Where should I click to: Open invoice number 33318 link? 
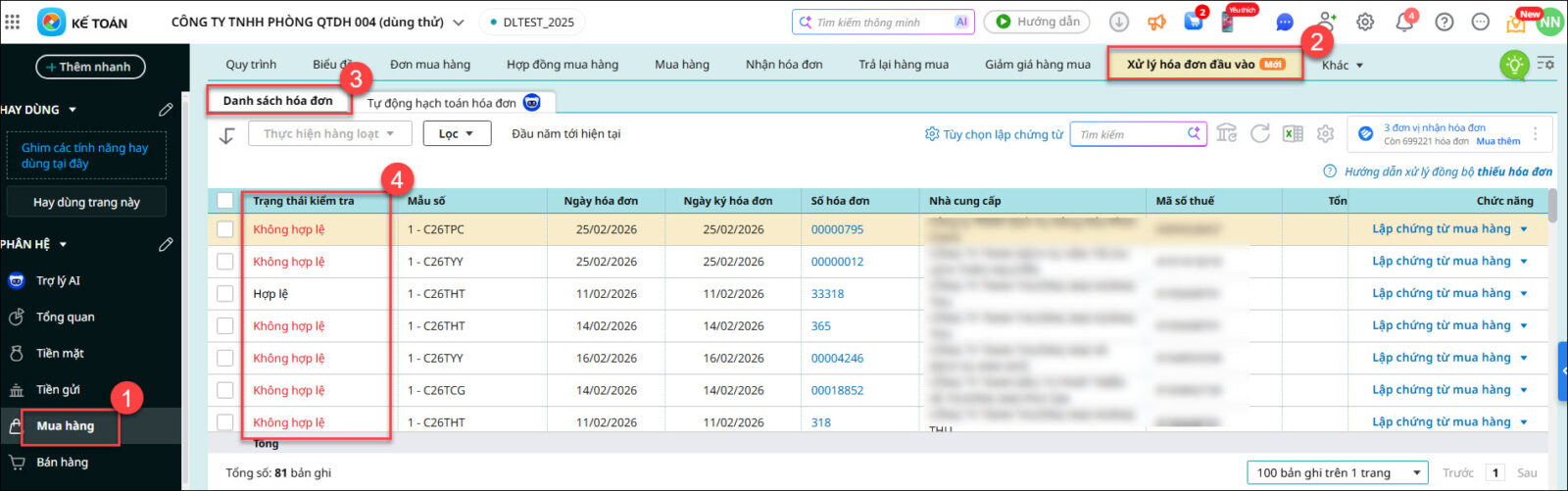827,294
